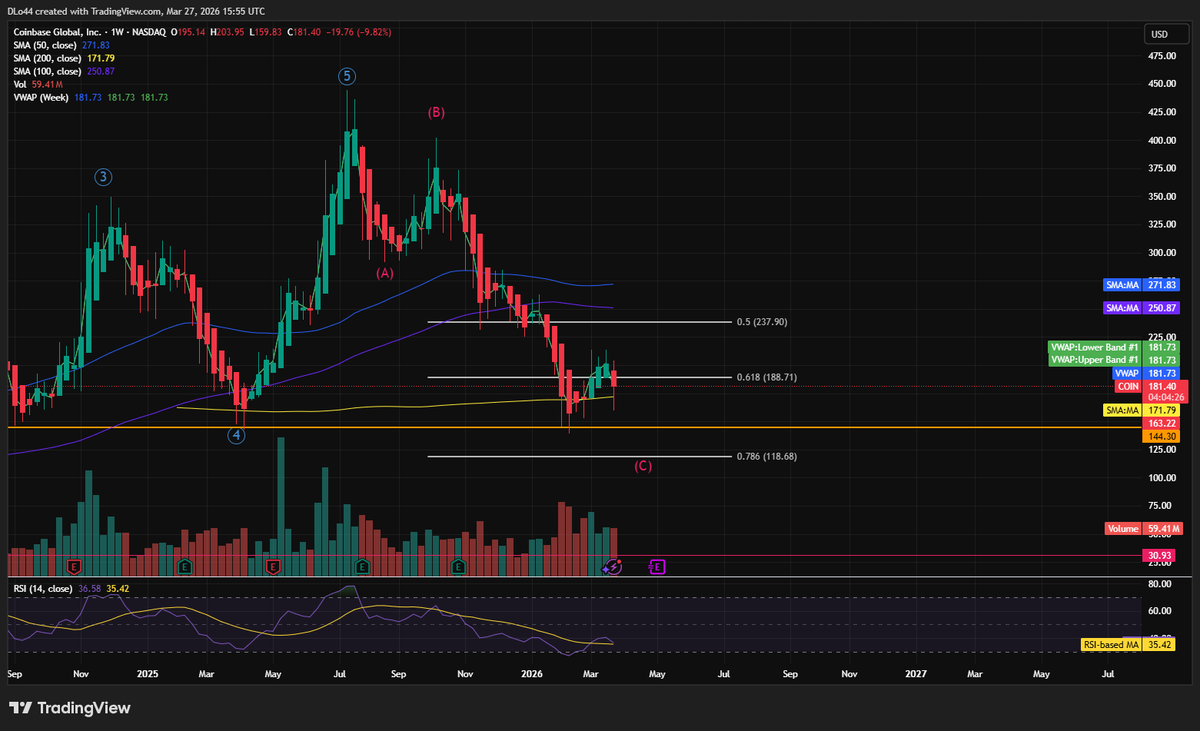Click the green earnings marker near November 2025
The height and width of the screenshot is (731, 1200).
458,567
